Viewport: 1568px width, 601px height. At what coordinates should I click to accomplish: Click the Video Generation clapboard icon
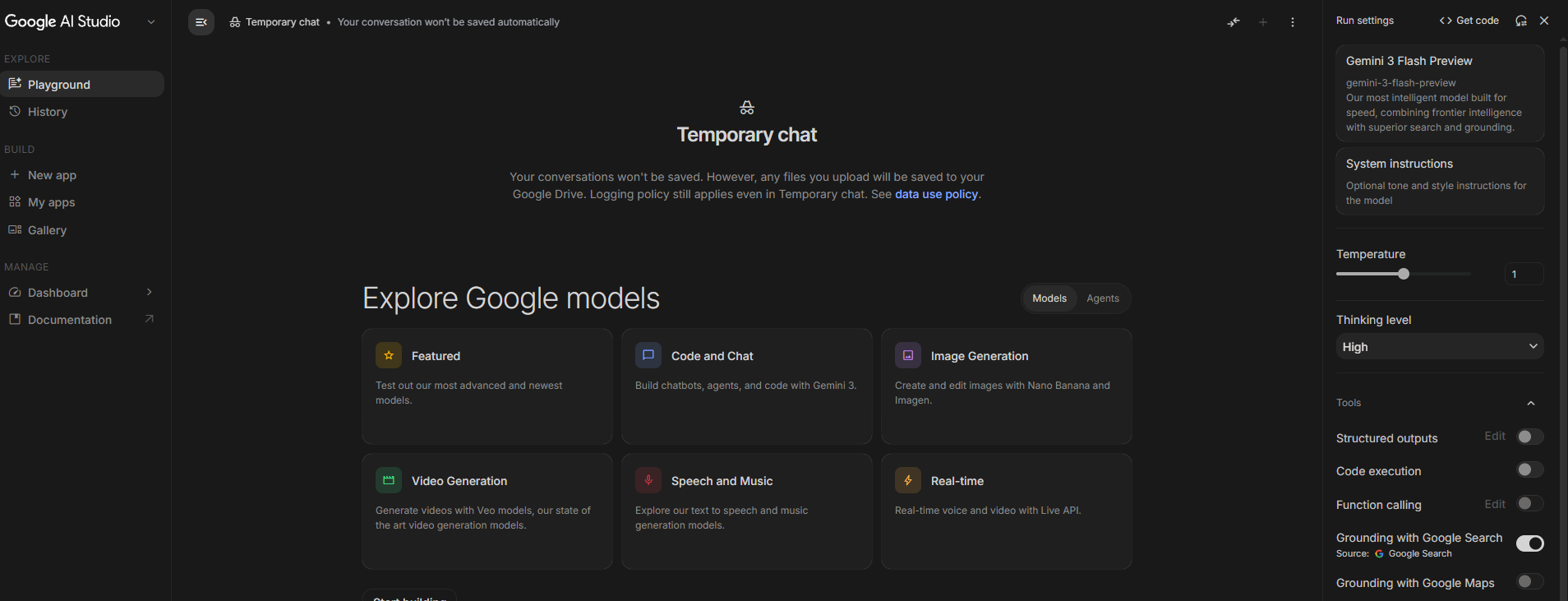point(389,480)
